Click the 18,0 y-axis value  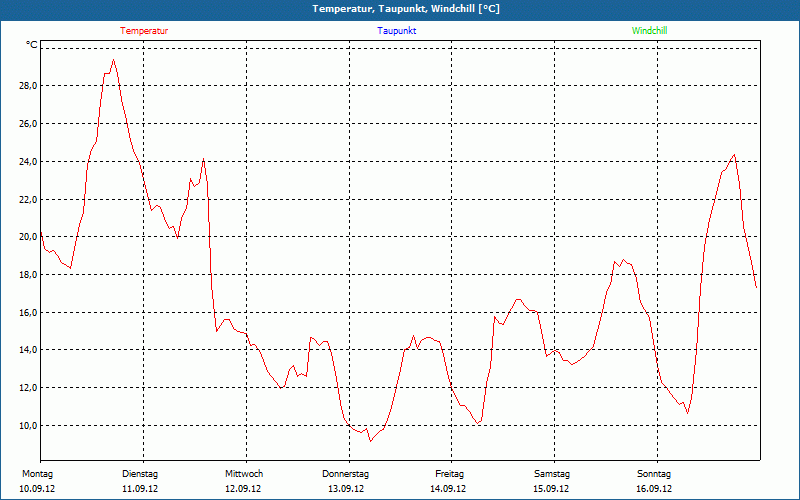click(x=28, y=274)
